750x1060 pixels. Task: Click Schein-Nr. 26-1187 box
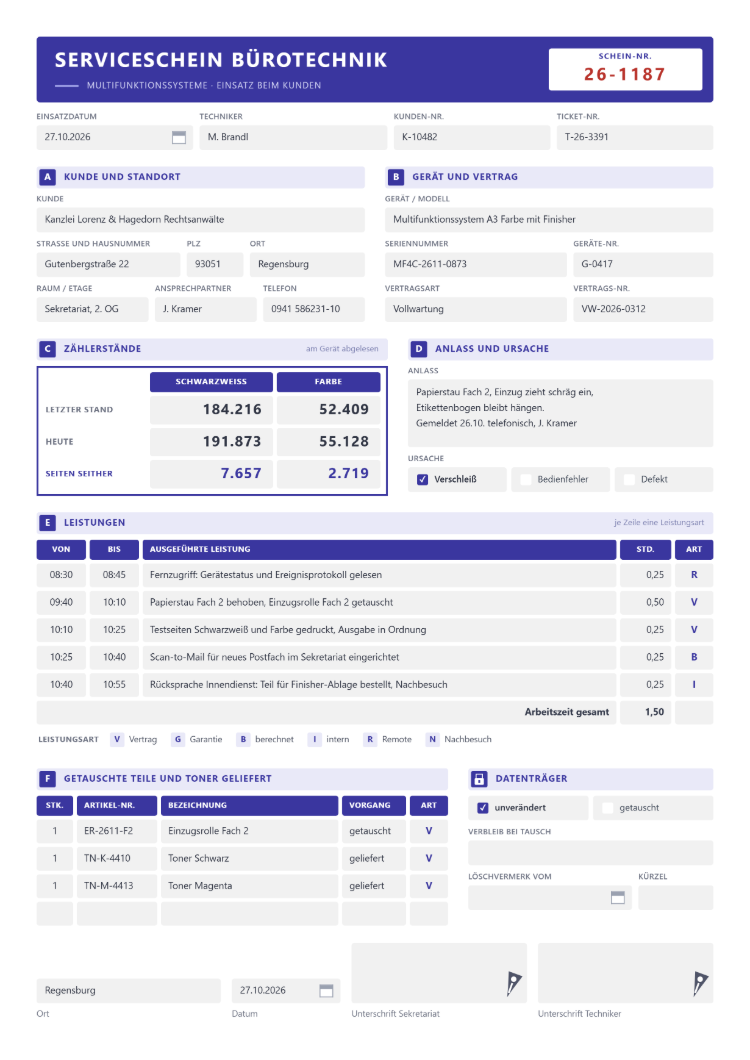click(626, 69)
